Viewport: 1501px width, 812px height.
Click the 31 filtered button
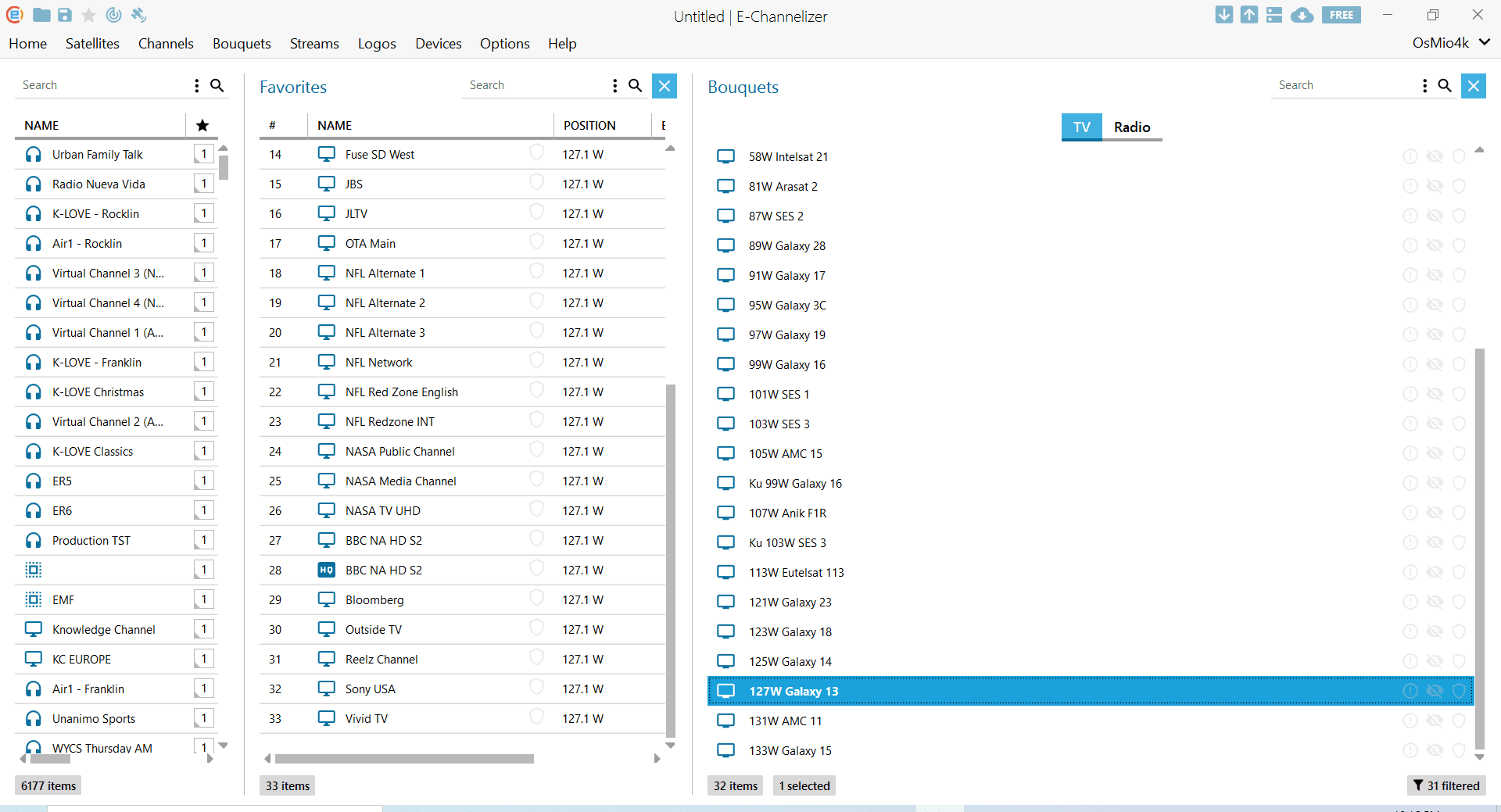pyautogui.click(x=1446, y=785)
